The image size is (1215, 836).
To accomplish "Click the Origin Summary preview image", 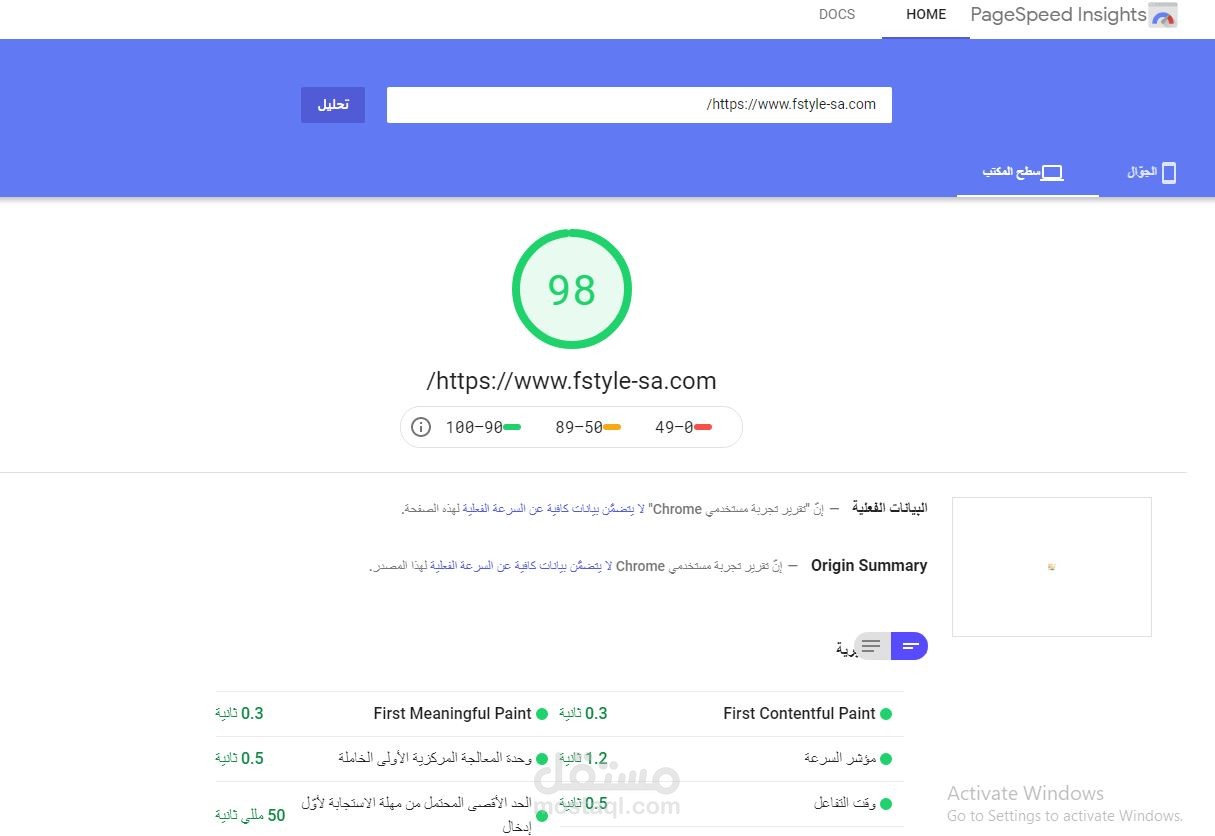I will (x=1051, y=566).
